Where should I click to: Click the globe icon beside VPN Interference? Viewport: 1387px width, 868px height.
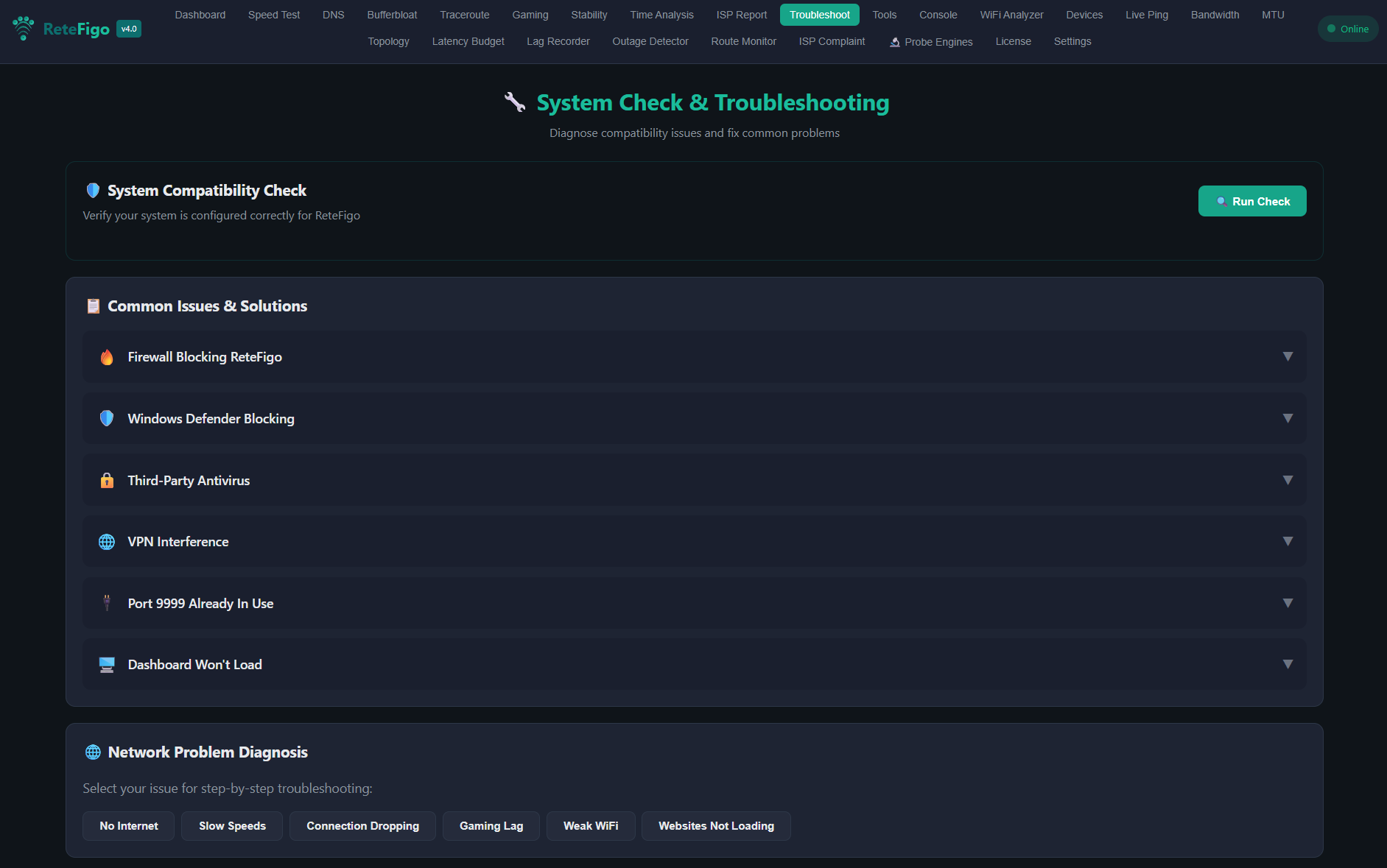point(107,542)
